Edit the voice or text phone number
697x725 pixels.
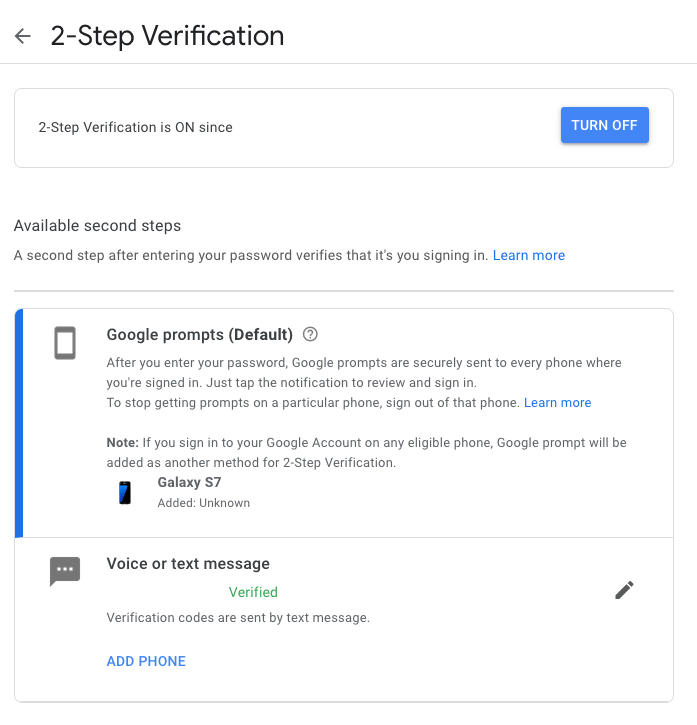(x=624, y=590)
